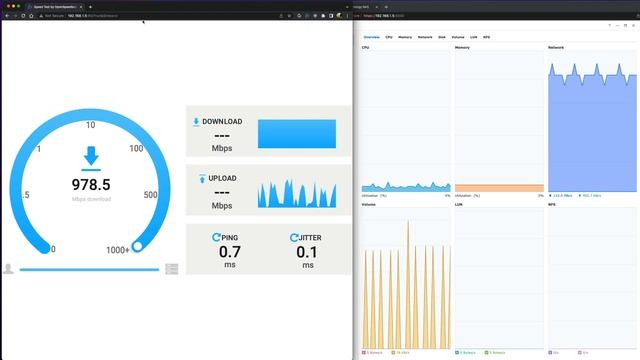Switch to the CPU tab

389,37
